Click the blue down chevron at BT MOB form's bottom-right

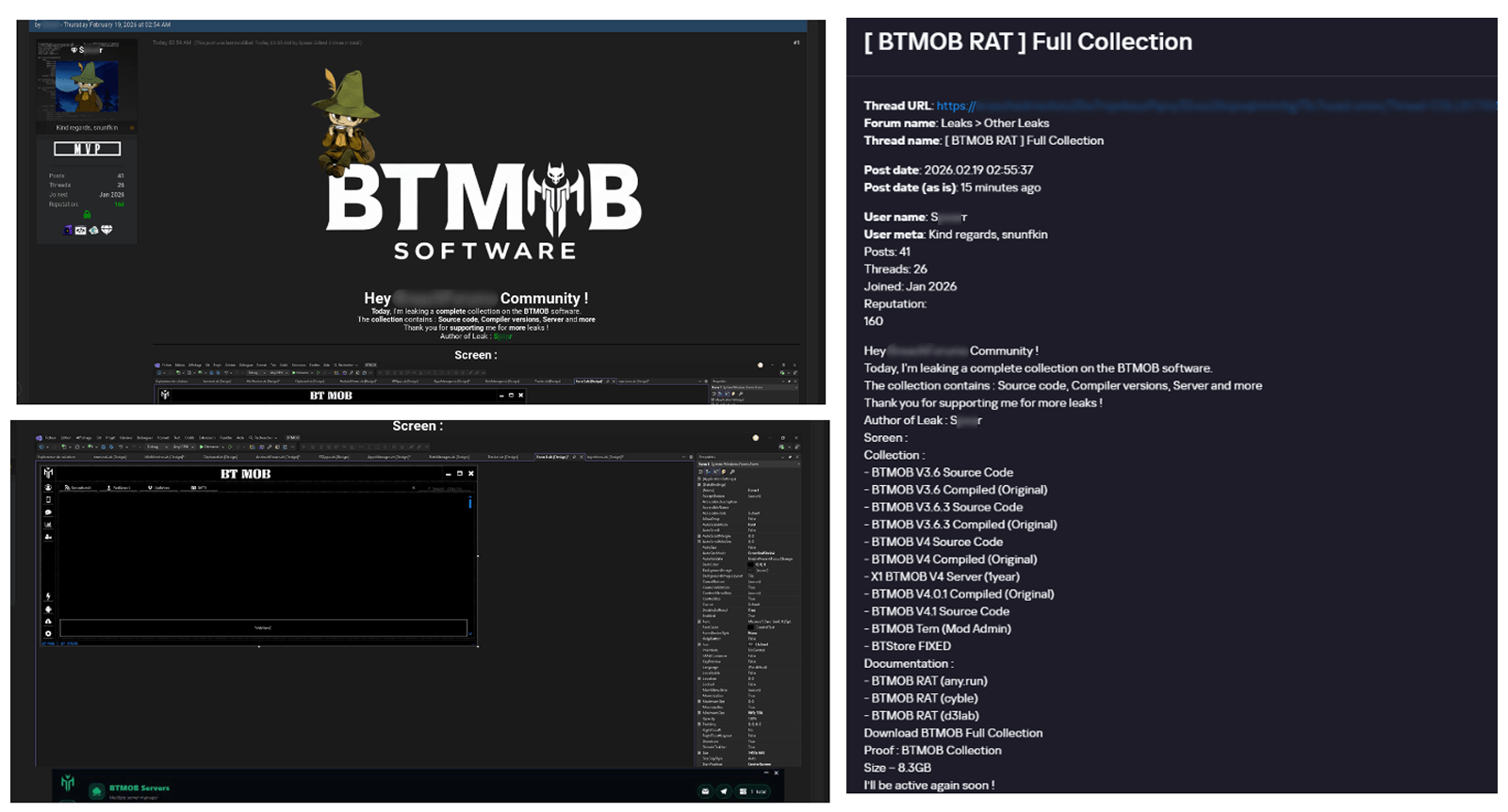[x=469, y=634]
